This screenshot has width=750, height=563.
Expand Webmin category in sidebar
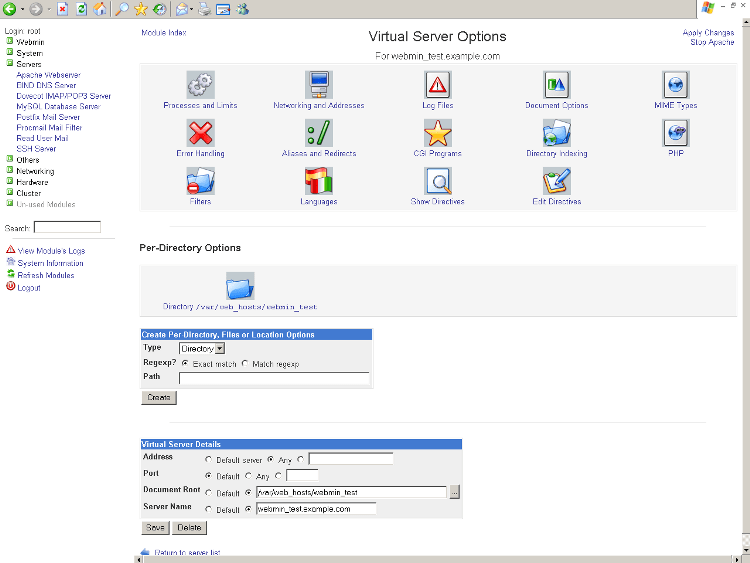click(x=9, y=41)
